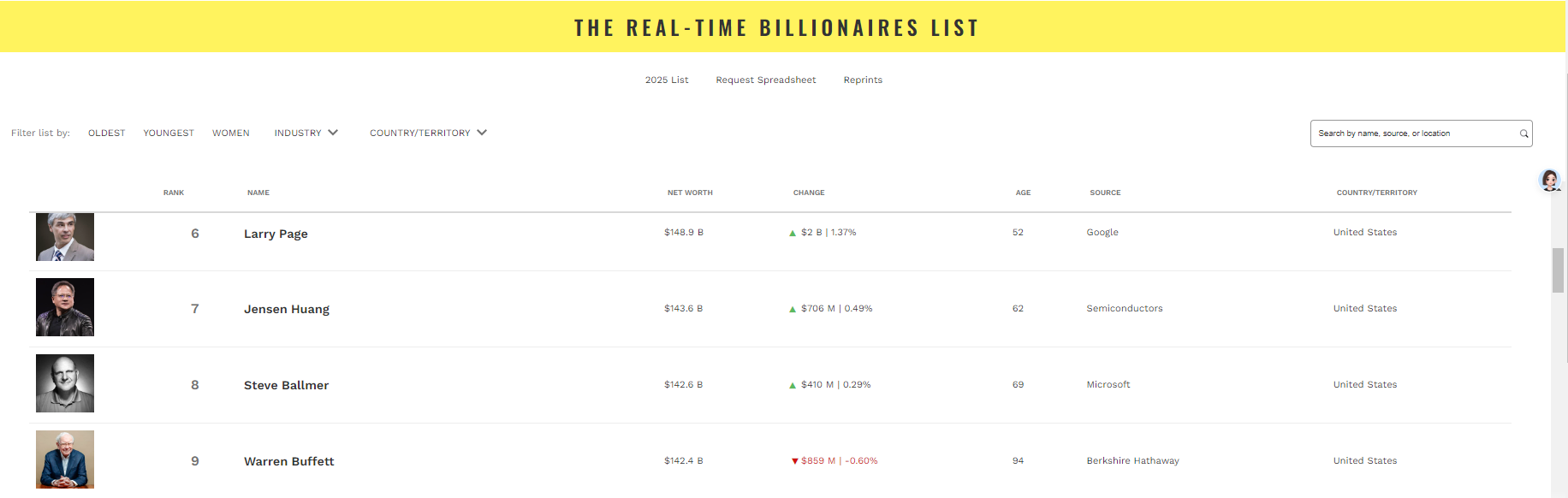Image resolution: width=1568 pixels, height=498 pixels.
Task: Filter list by Women
Action: [231, 133]
